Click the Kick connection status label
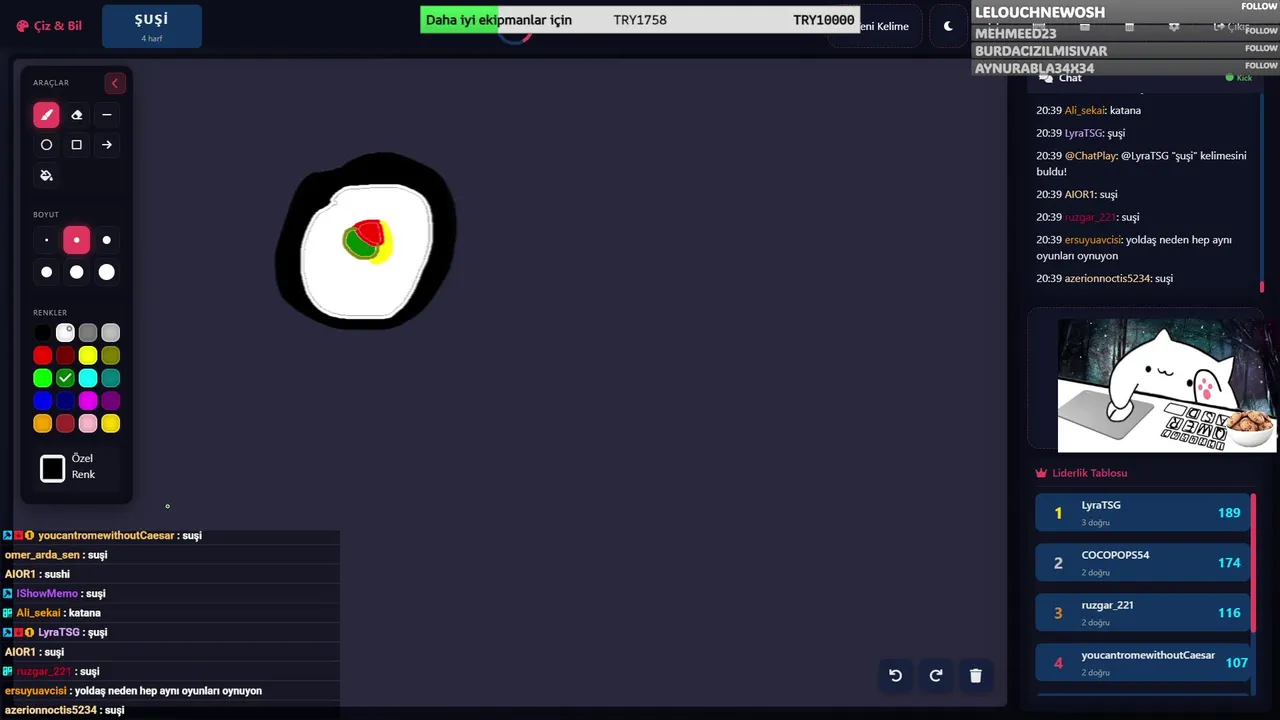 [1239, 77]
